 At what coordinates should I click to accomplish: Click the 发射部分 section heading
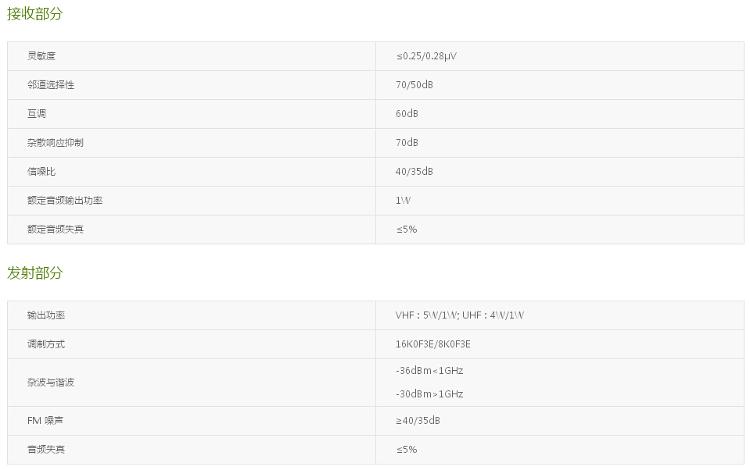34,273
